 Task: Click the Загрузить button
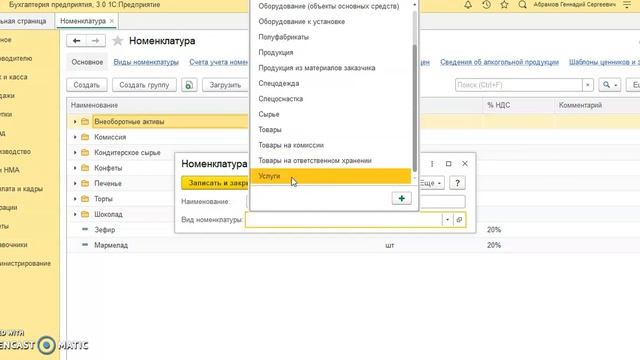[x=225, y=85]
